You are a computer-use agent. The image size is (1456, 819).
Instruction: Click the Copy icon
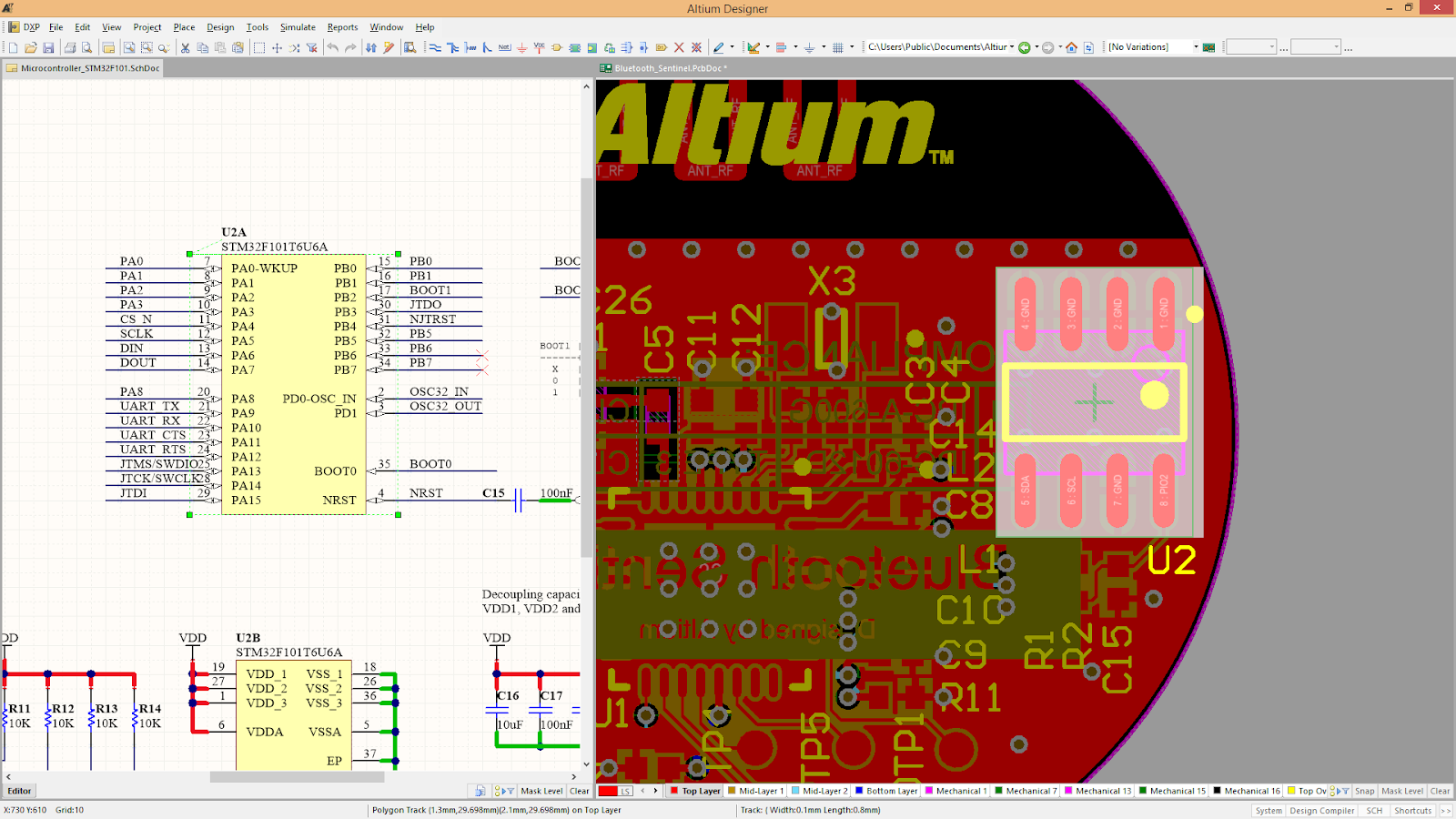point(202,47)
